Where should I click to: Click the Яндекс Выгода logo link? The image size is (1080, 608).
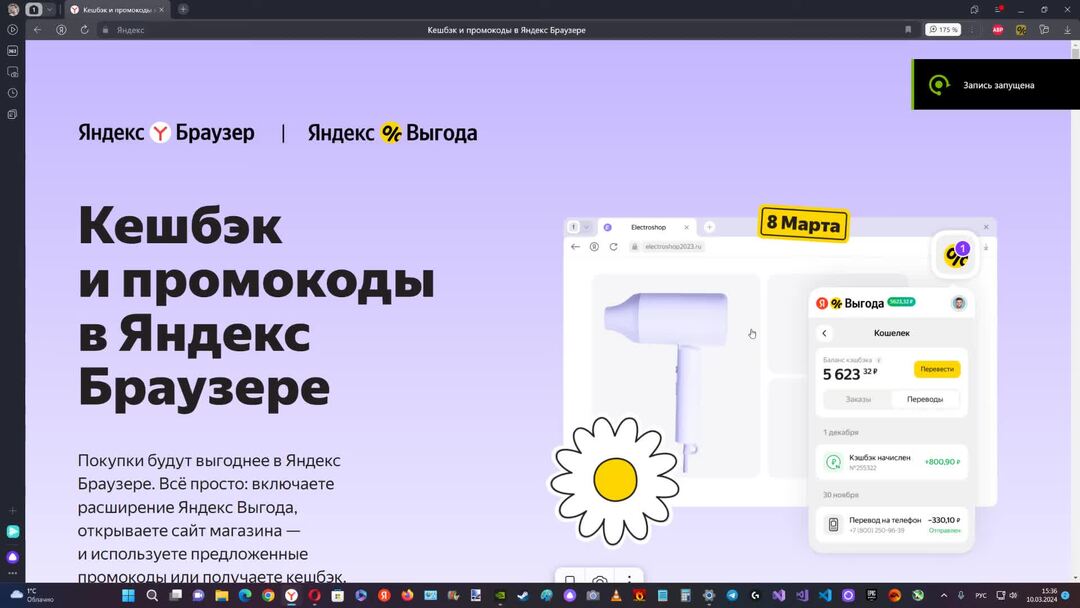tap(392, 132)
